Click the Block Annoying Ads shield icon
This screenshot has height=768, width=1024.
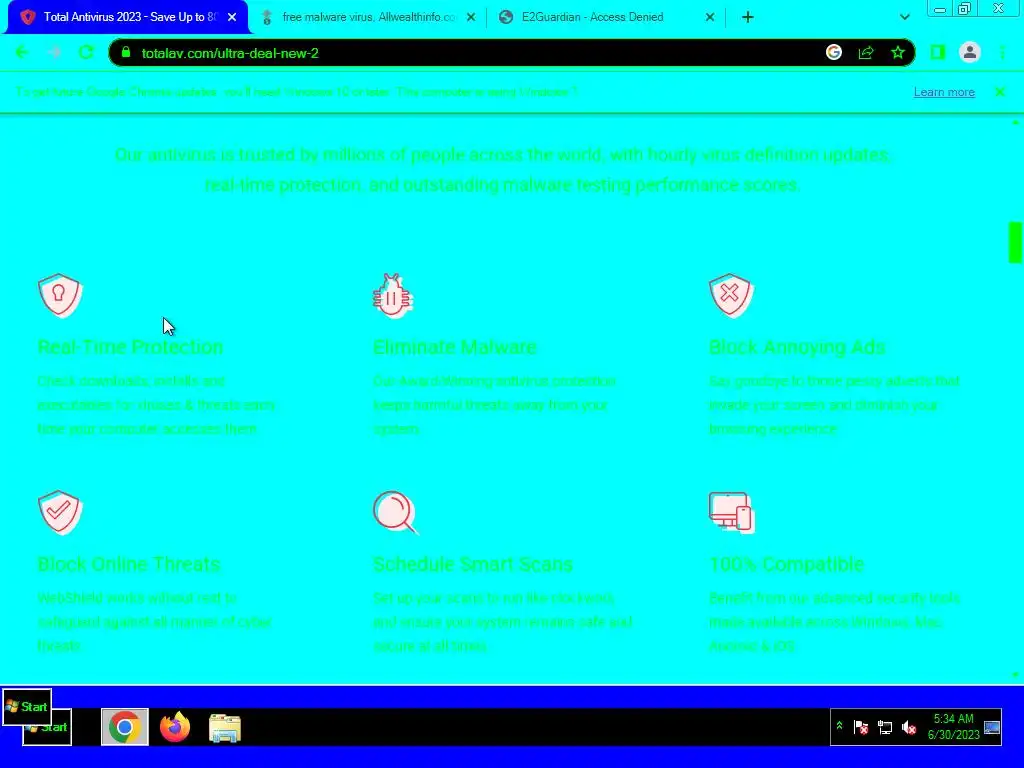(731, 295)
